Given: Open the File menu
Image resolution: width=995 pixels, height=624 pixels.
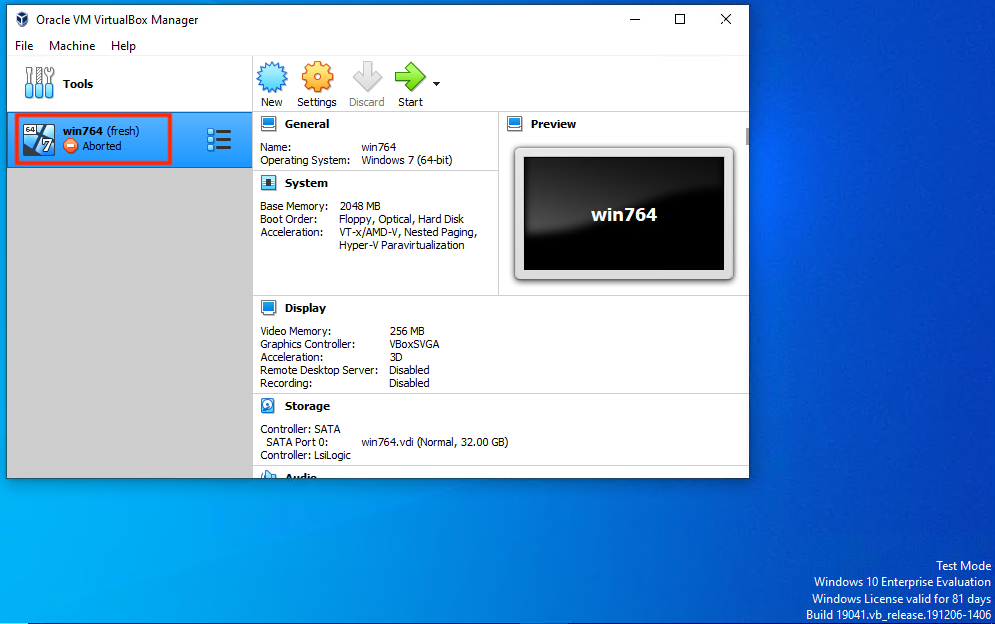Looking at the screenshot, I should coord(24,46).
